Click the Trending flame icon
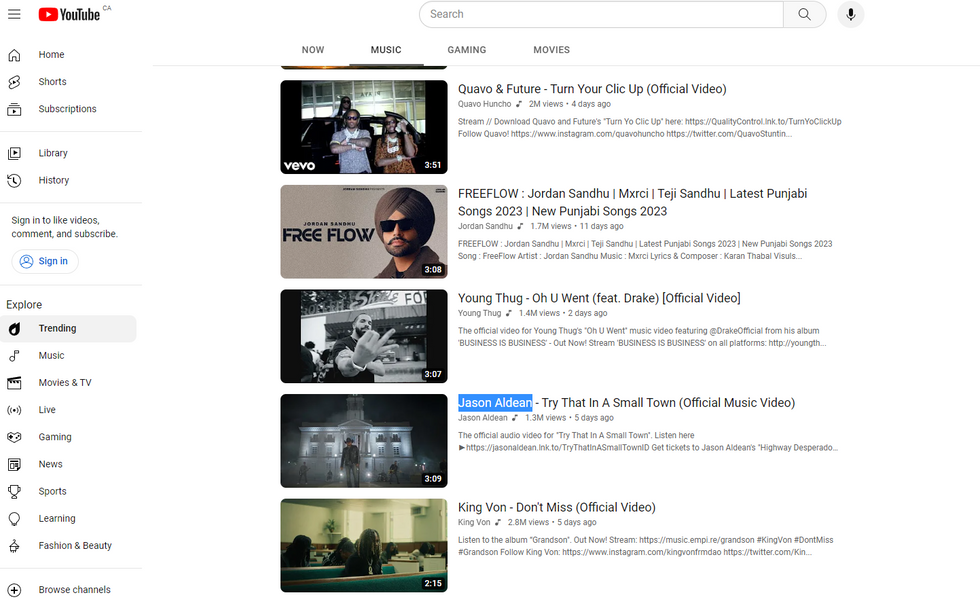 [14, 329]
